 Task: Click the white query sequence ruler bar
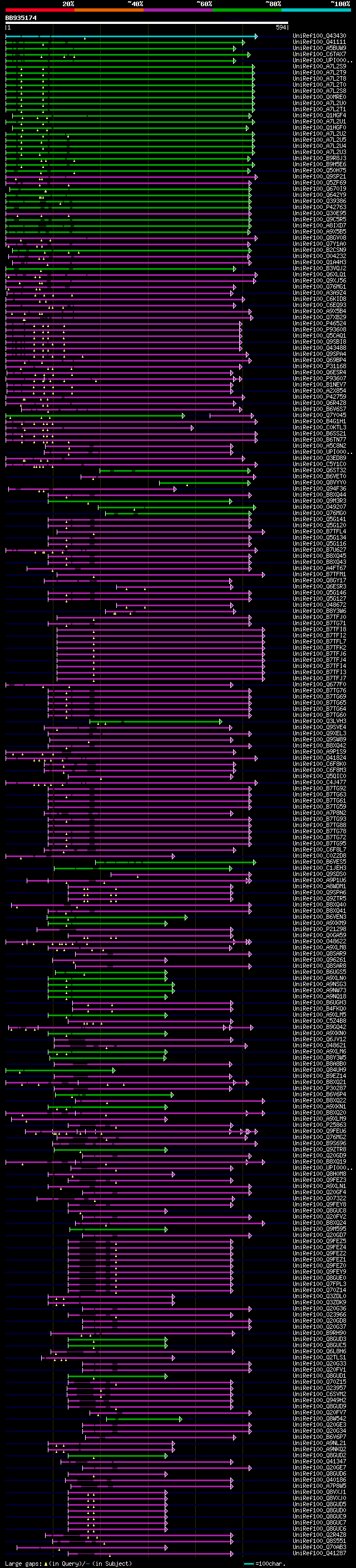[147, 23]
